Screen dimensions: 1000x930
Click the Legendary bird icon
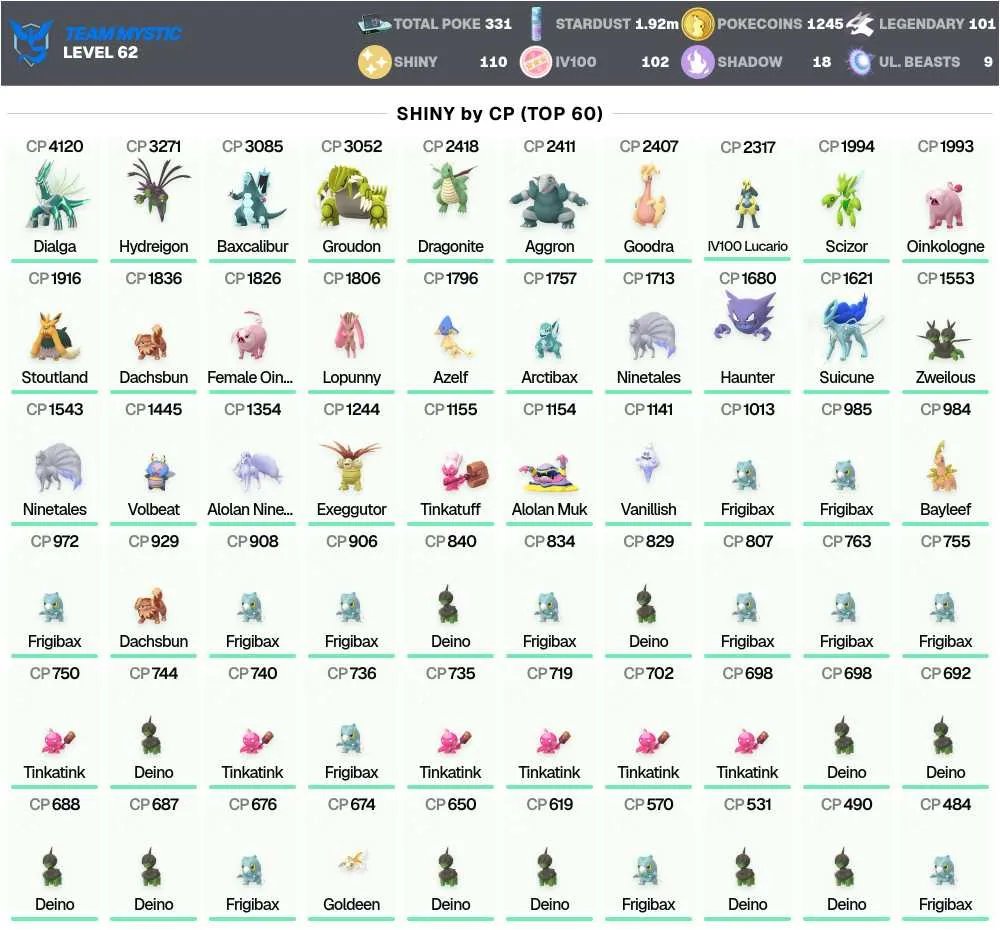click(860, 24)
